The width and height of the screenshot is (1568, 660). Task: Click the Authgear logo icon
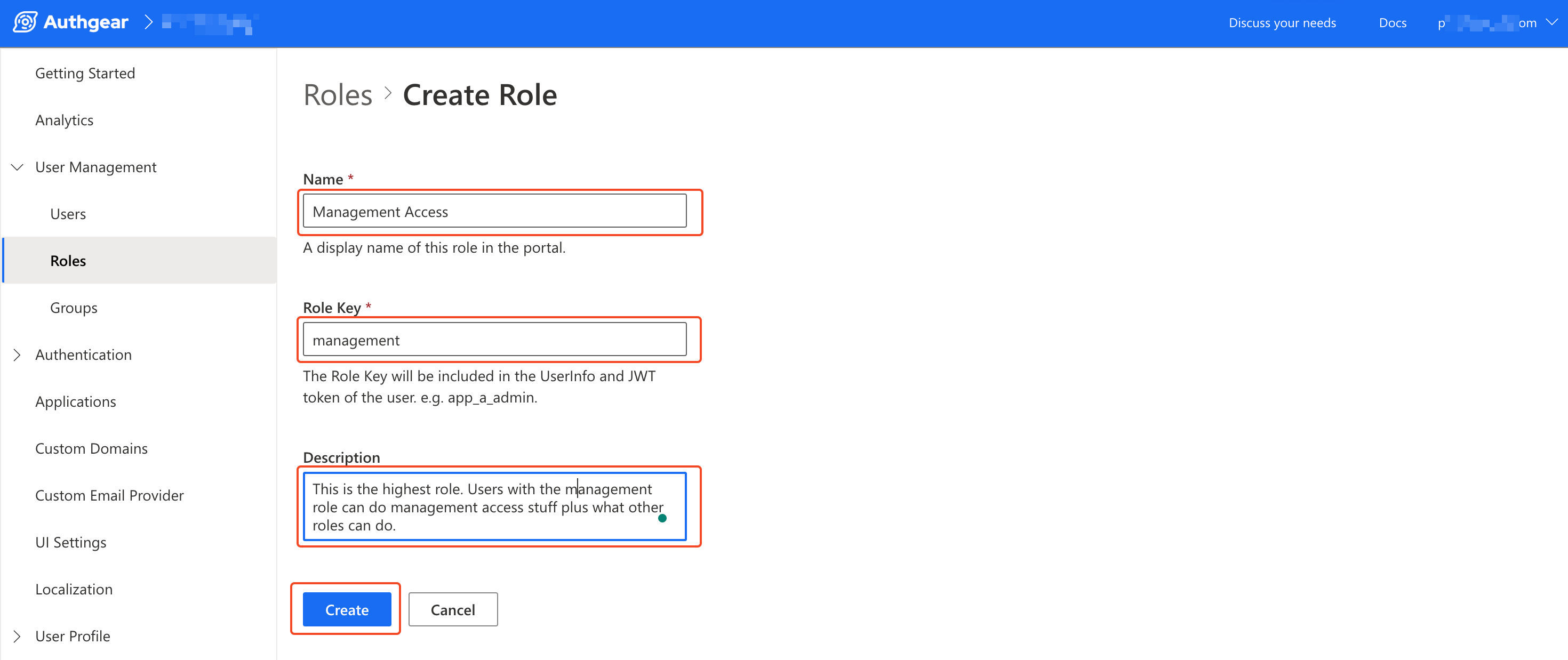click(25, 22)
